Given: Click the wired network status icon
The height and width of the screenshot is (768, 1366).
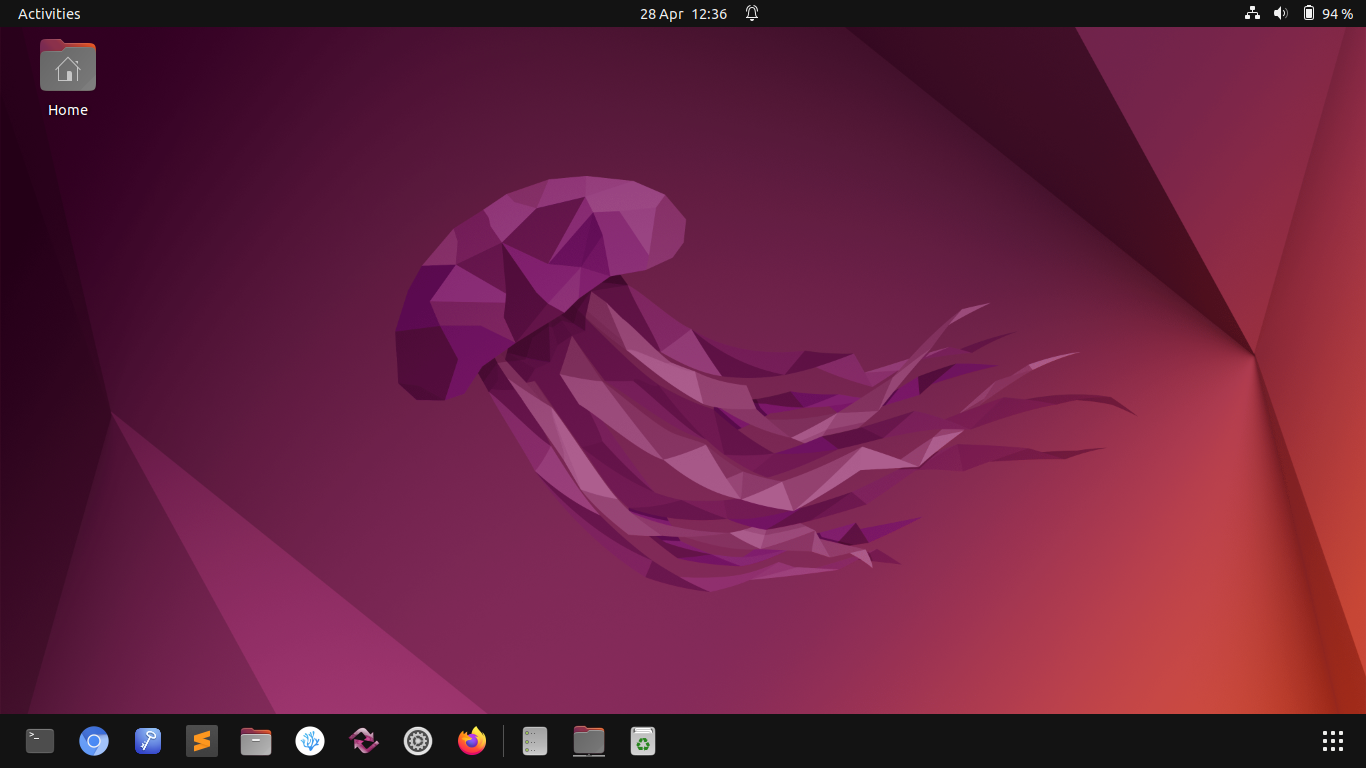Looking at the screenshot, I should 1252,14.
